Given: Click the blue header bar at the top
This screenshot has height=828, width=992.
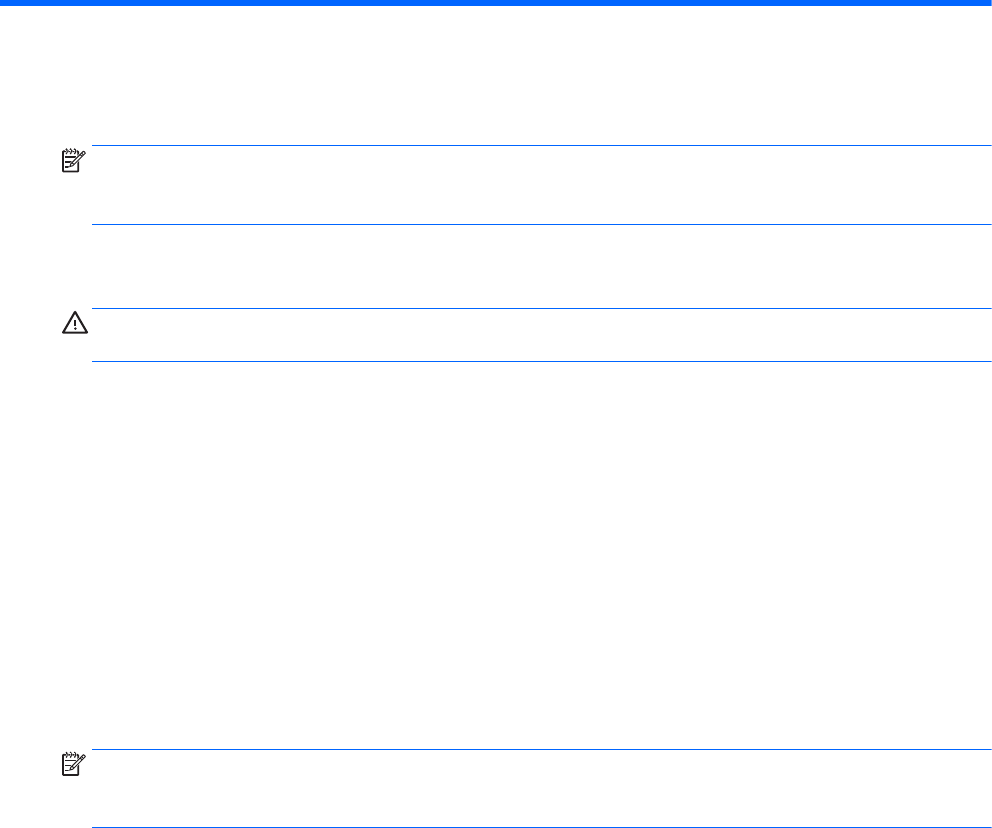Looking at the screenshot, I should (496, 3).
